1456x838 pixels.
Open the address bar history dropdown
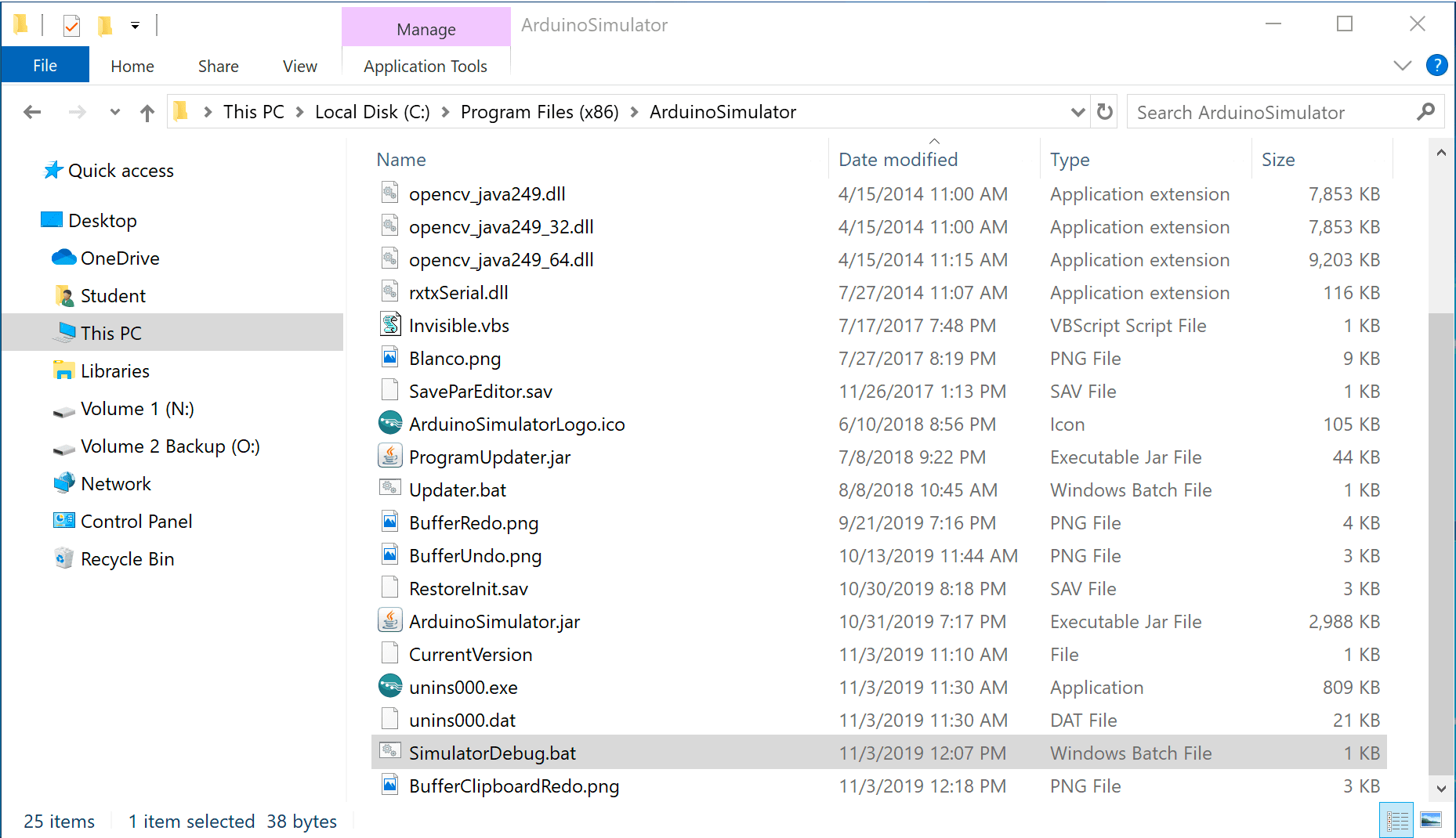[1078, 112]
